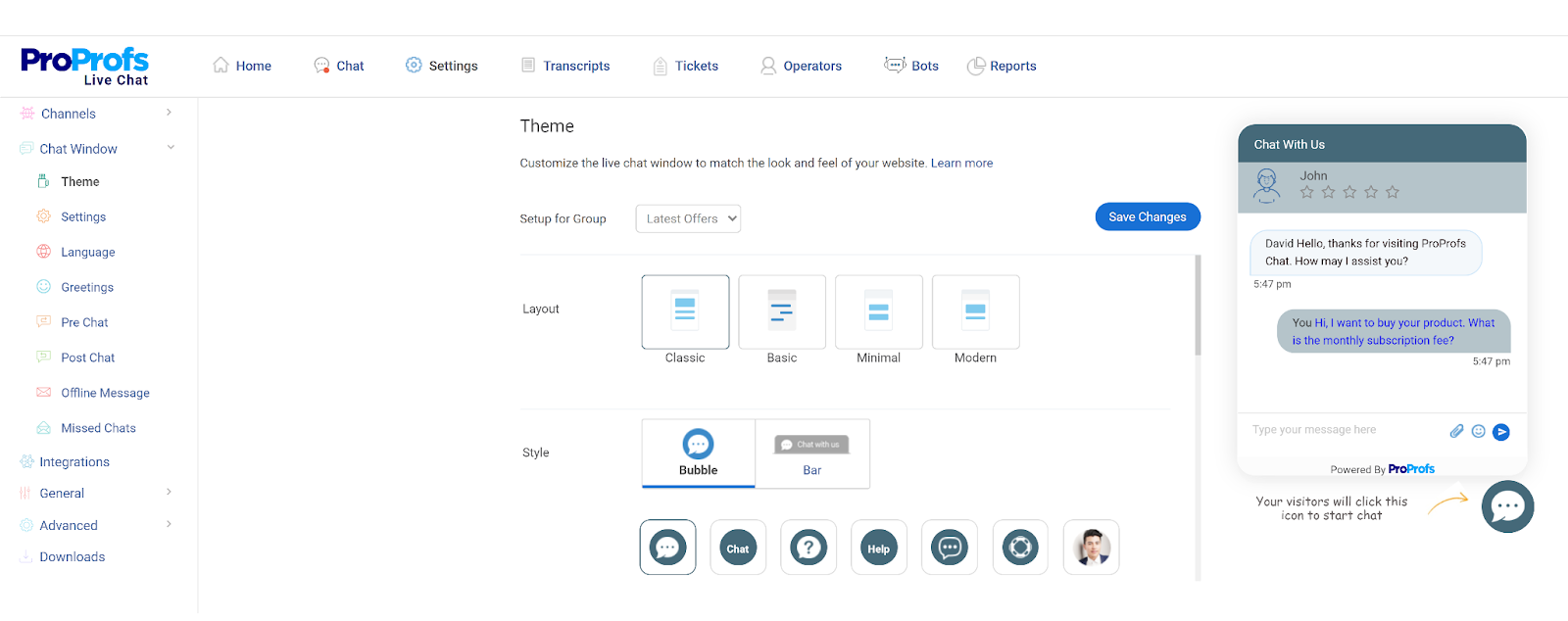
Task: Click the Tickets clipboard icon
Action: pos(661,66)
